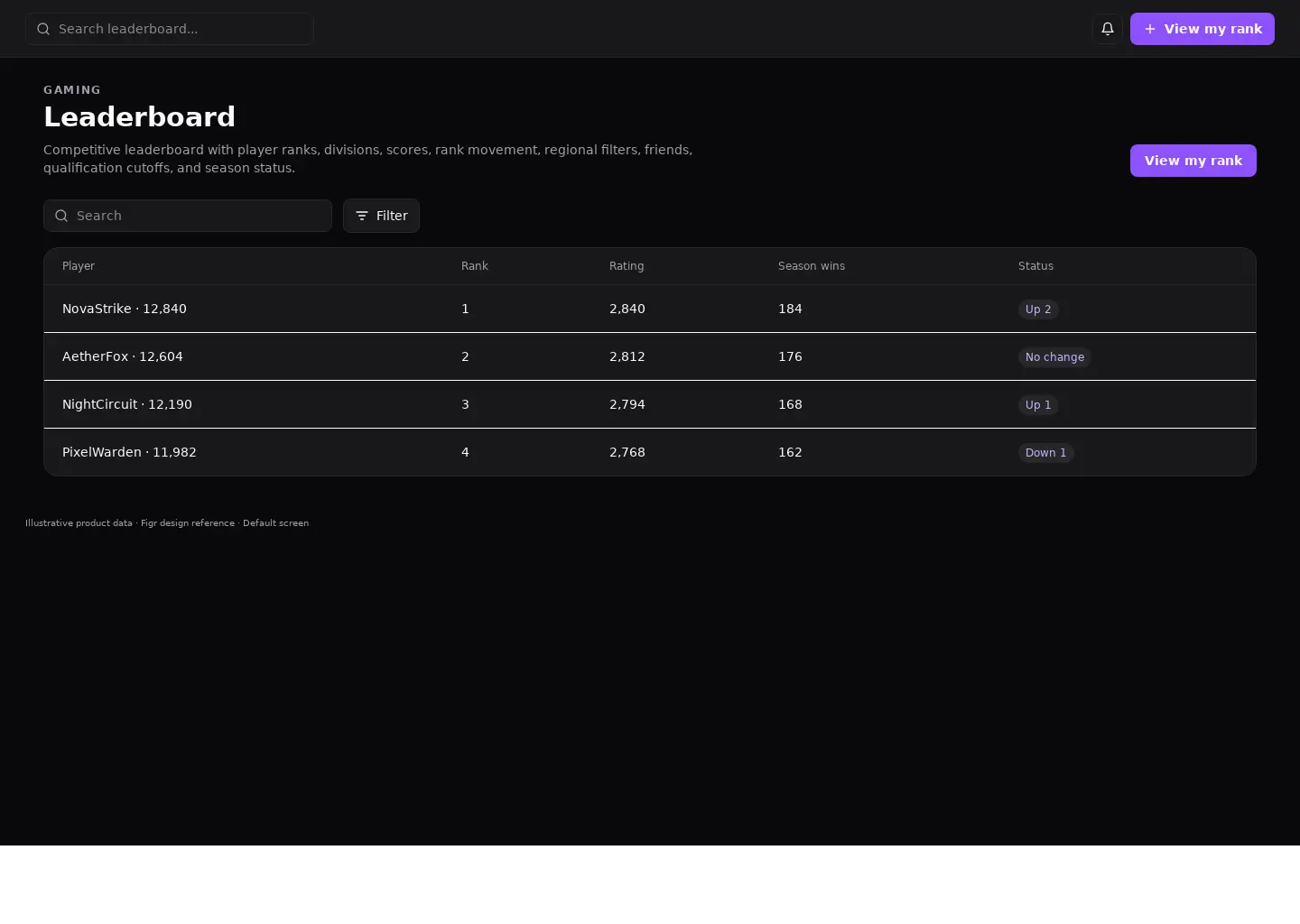
Task: Click the rating value 2,812
Action: pos(627,356)
